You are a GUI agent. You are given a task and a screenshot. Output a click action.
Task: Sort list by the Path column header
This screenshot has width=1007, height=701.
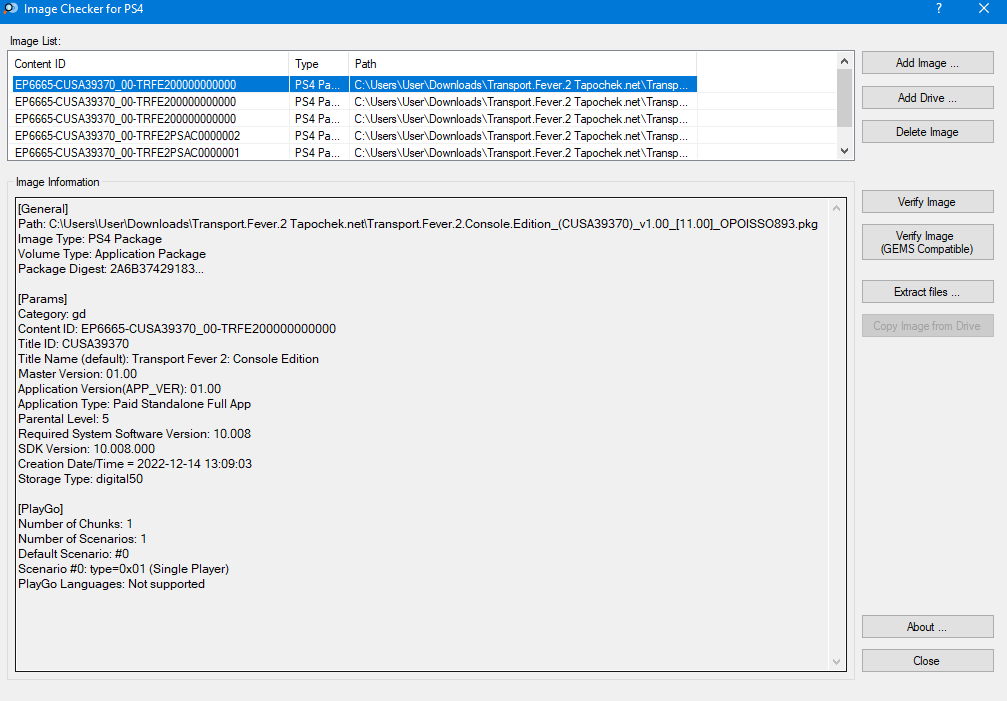point(523,64)
